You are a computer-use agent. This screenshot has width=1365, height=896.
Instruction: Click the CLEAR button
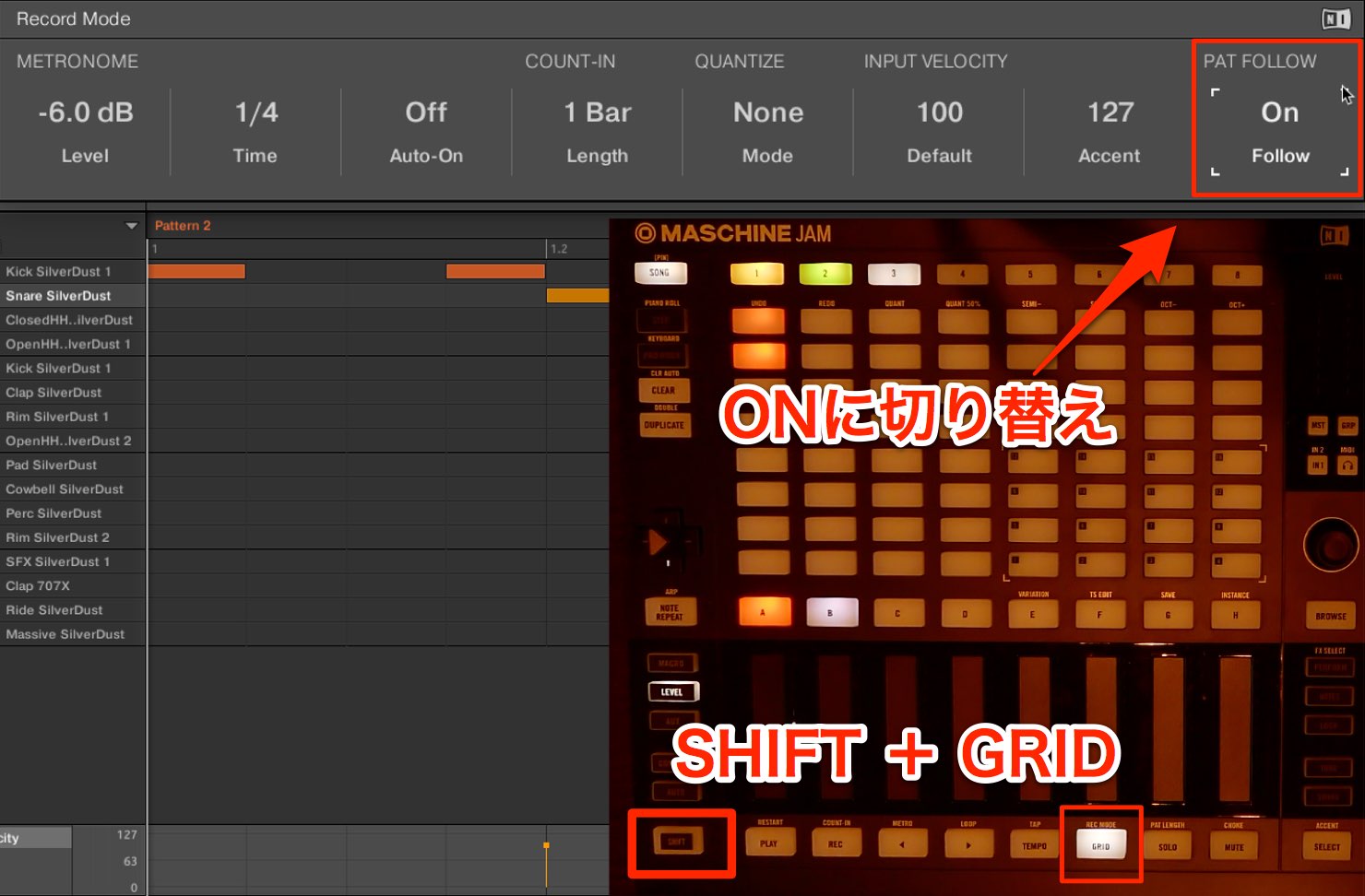pyautogui.click(x=664, y=390)
